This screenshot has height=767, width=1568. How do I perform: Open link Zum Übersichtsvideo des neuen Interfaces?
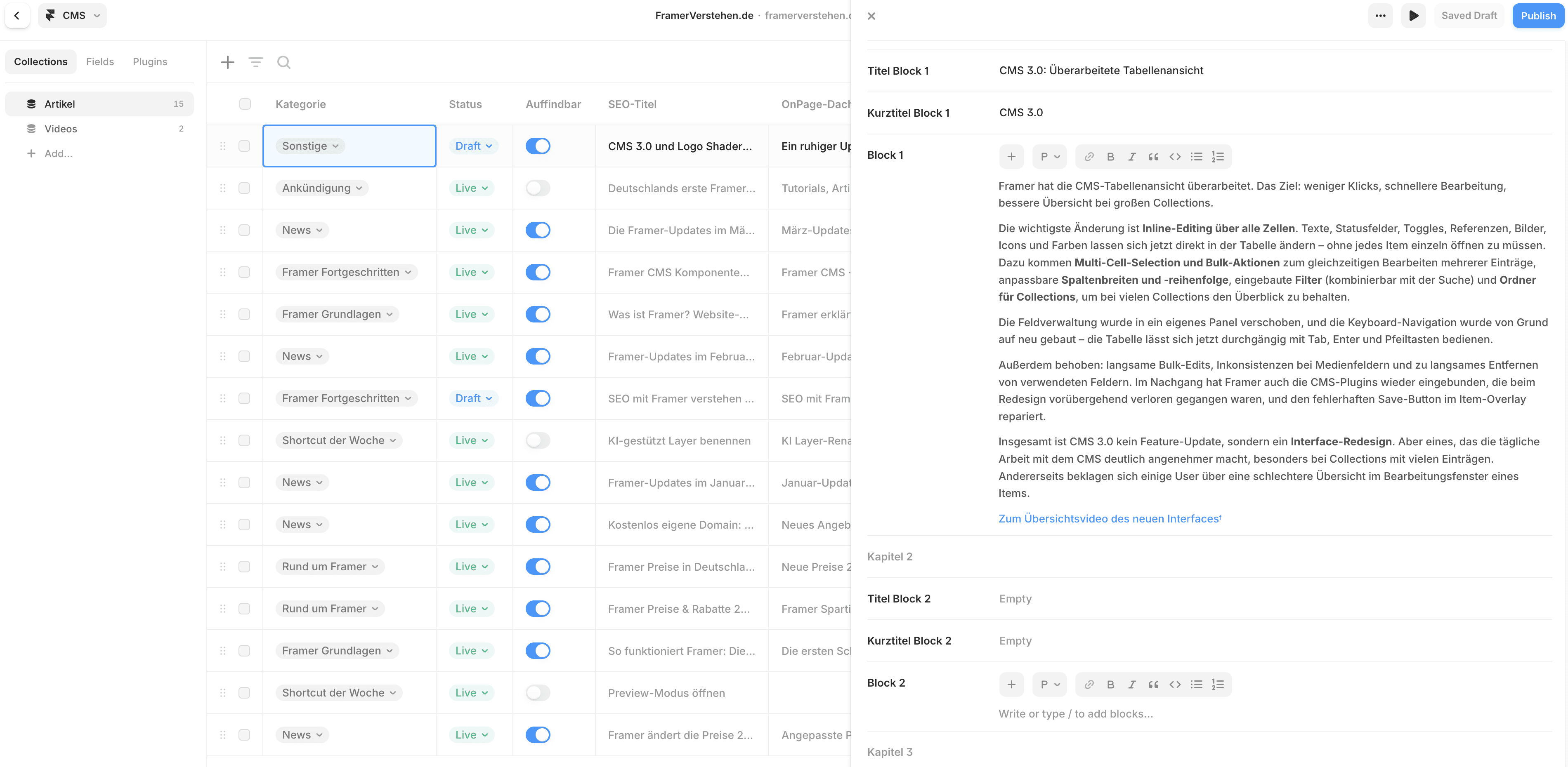coord(1110,519)
